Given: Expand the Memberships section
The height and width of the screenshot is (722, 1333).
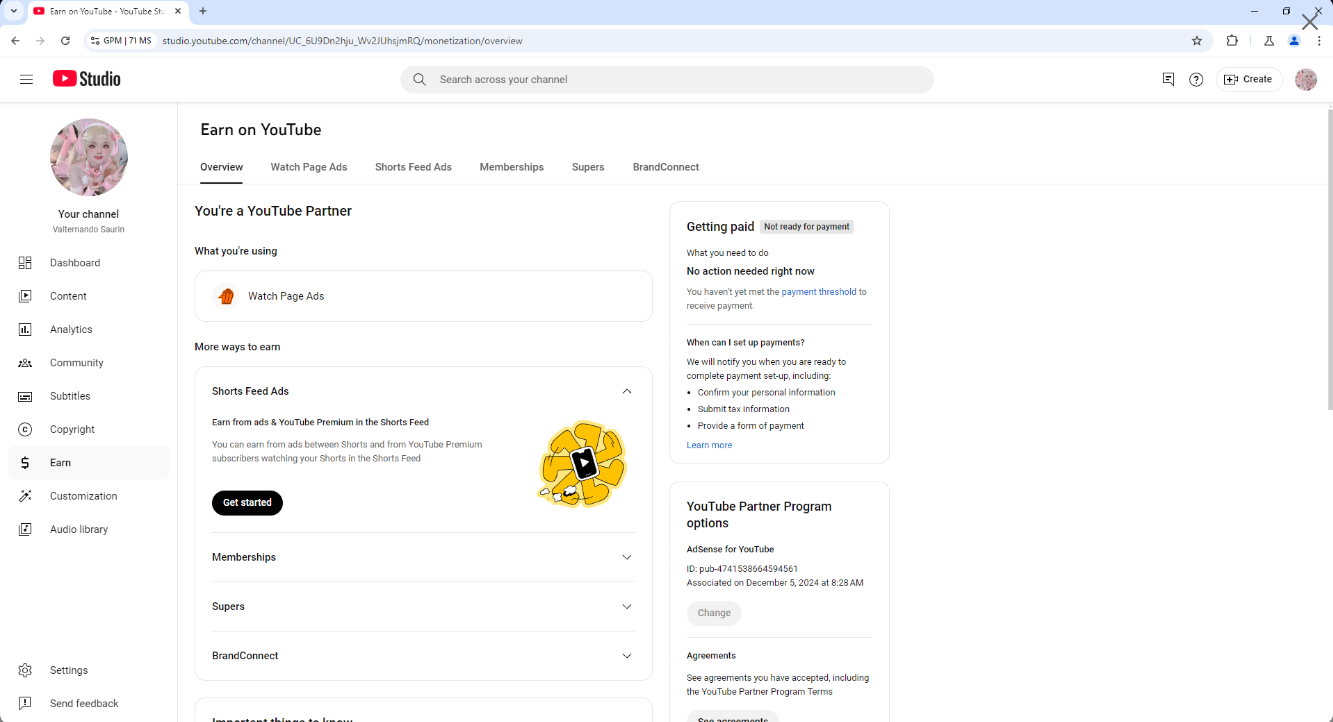Looking at the screenshot, I should (x=627, y=557).
